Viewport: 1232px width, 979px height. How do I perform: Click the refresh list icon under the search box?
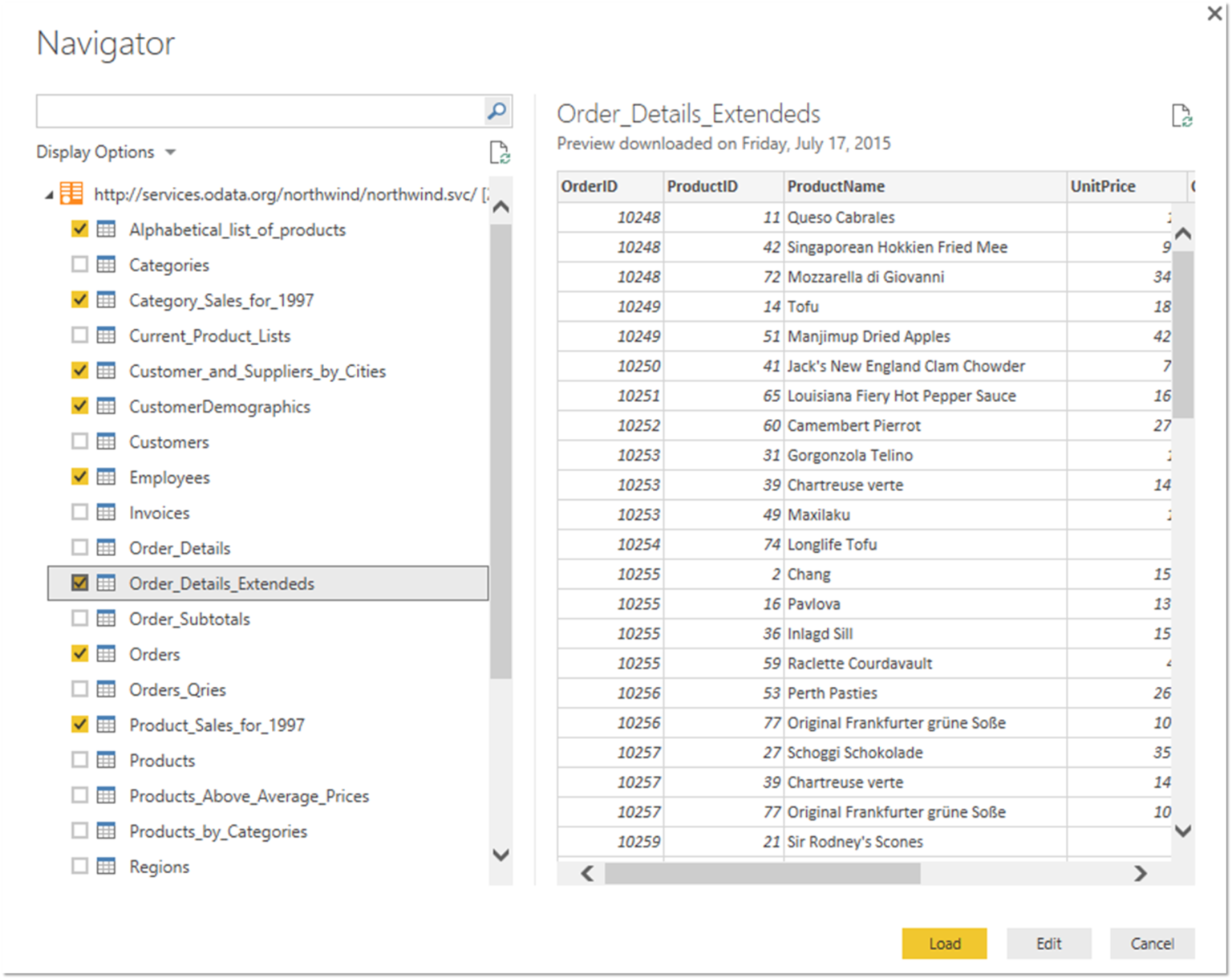click(x=500, y=152)
